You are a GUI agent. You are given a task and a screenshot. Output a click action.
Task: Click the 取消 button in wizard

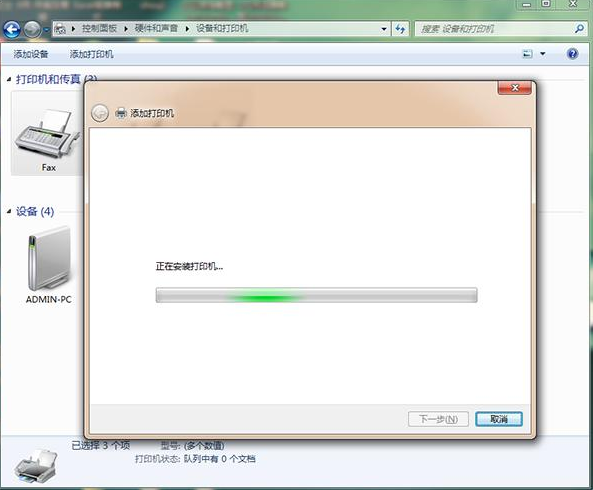coord(499,419)
